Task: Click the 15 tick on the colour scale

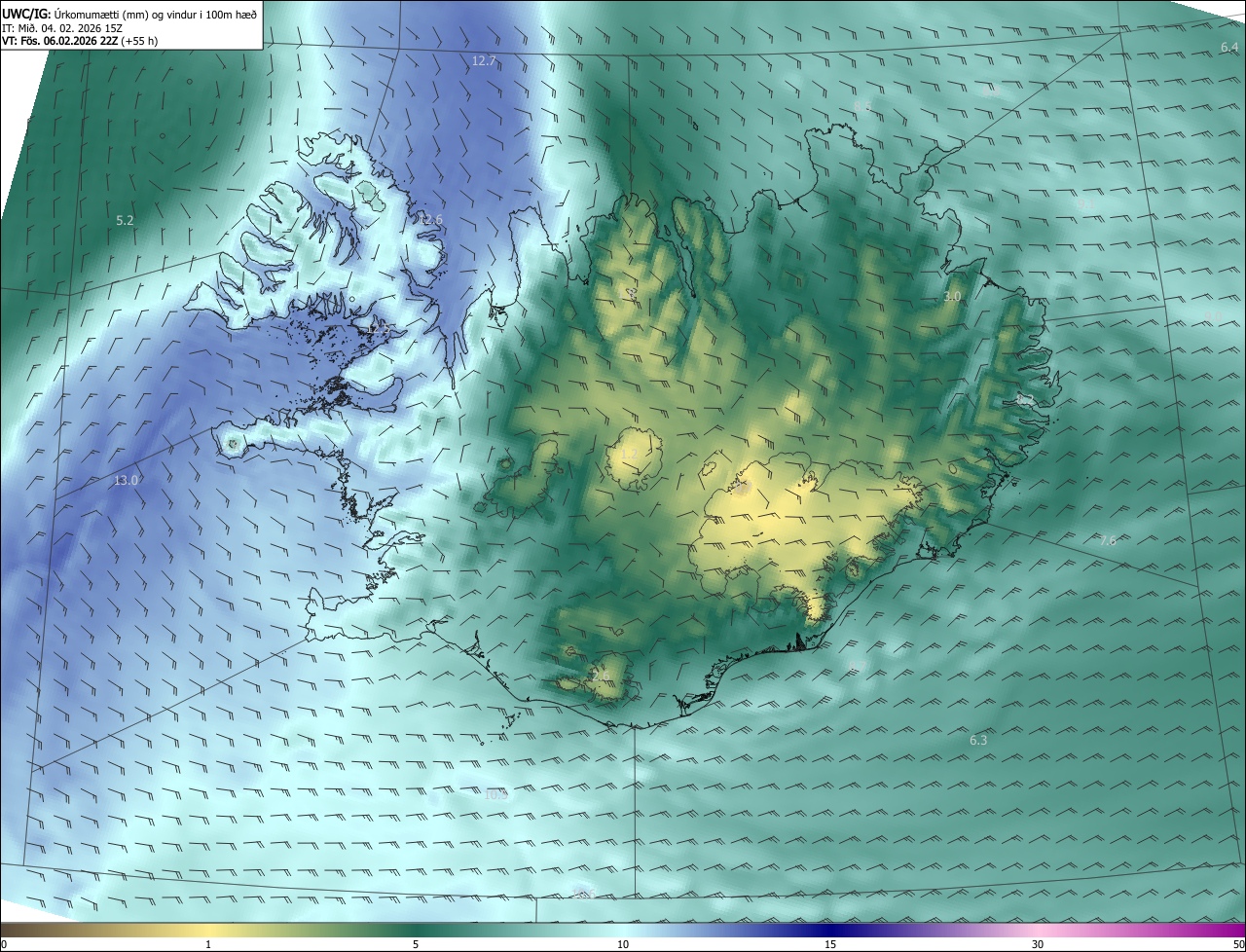Action: (830, 945)
